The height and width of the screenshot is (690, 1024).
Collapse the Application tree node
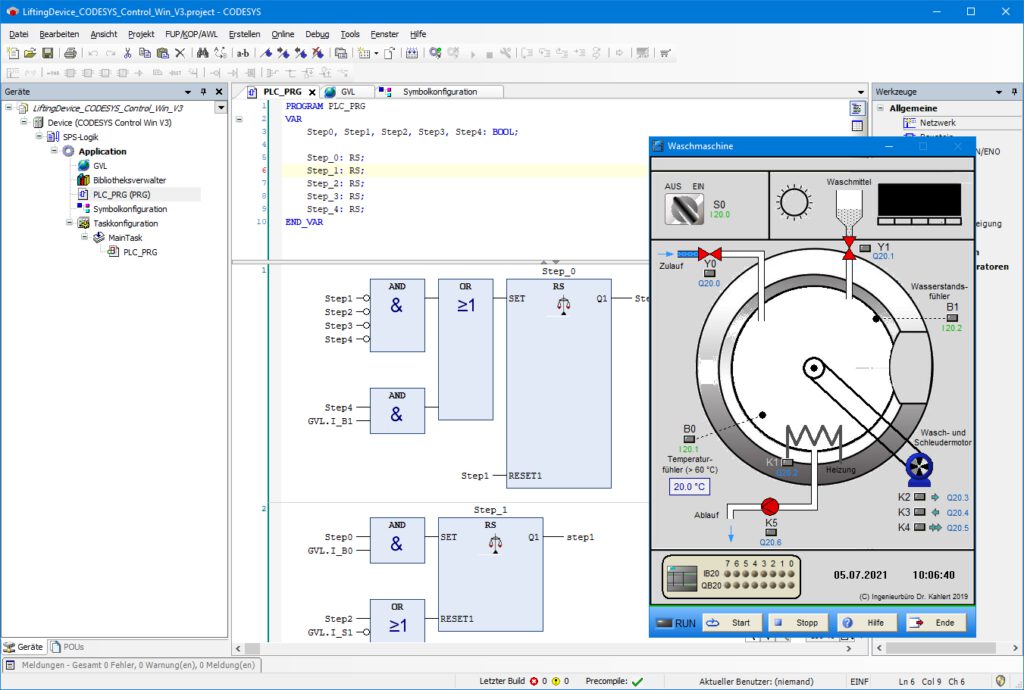[53, 150]
